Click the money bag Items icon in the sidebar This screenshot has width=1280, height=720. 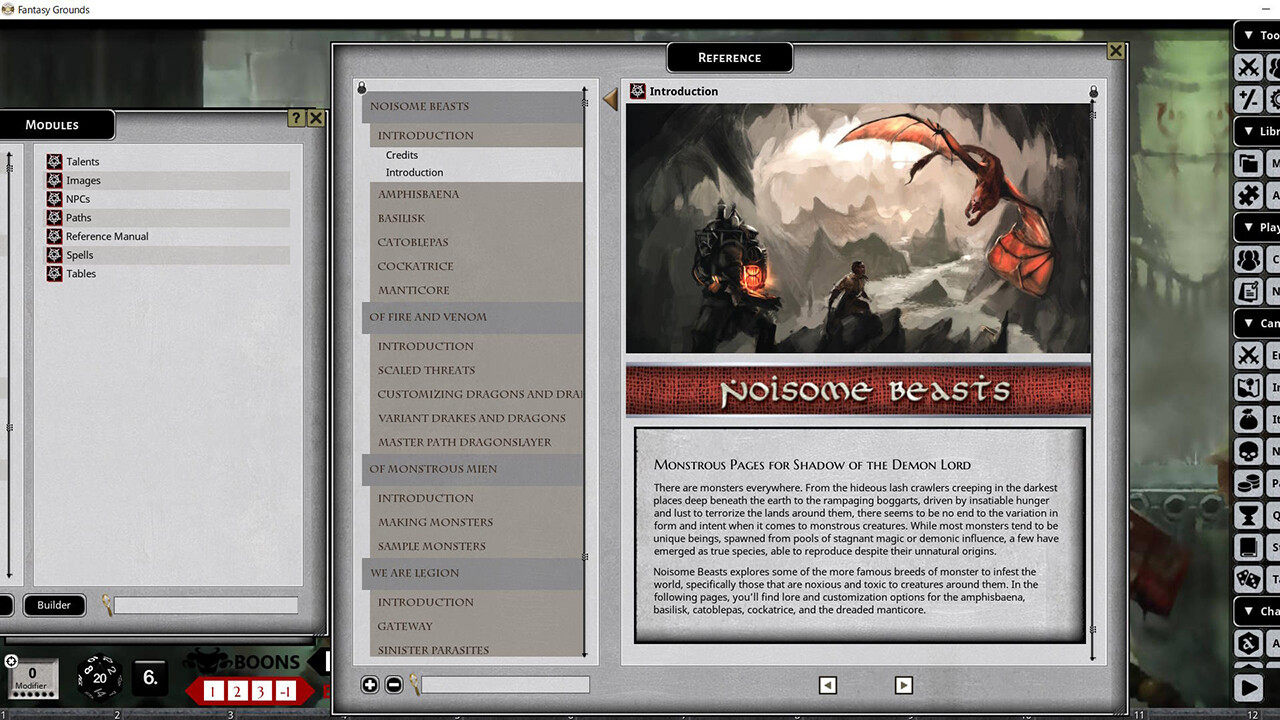[1250, 419]
